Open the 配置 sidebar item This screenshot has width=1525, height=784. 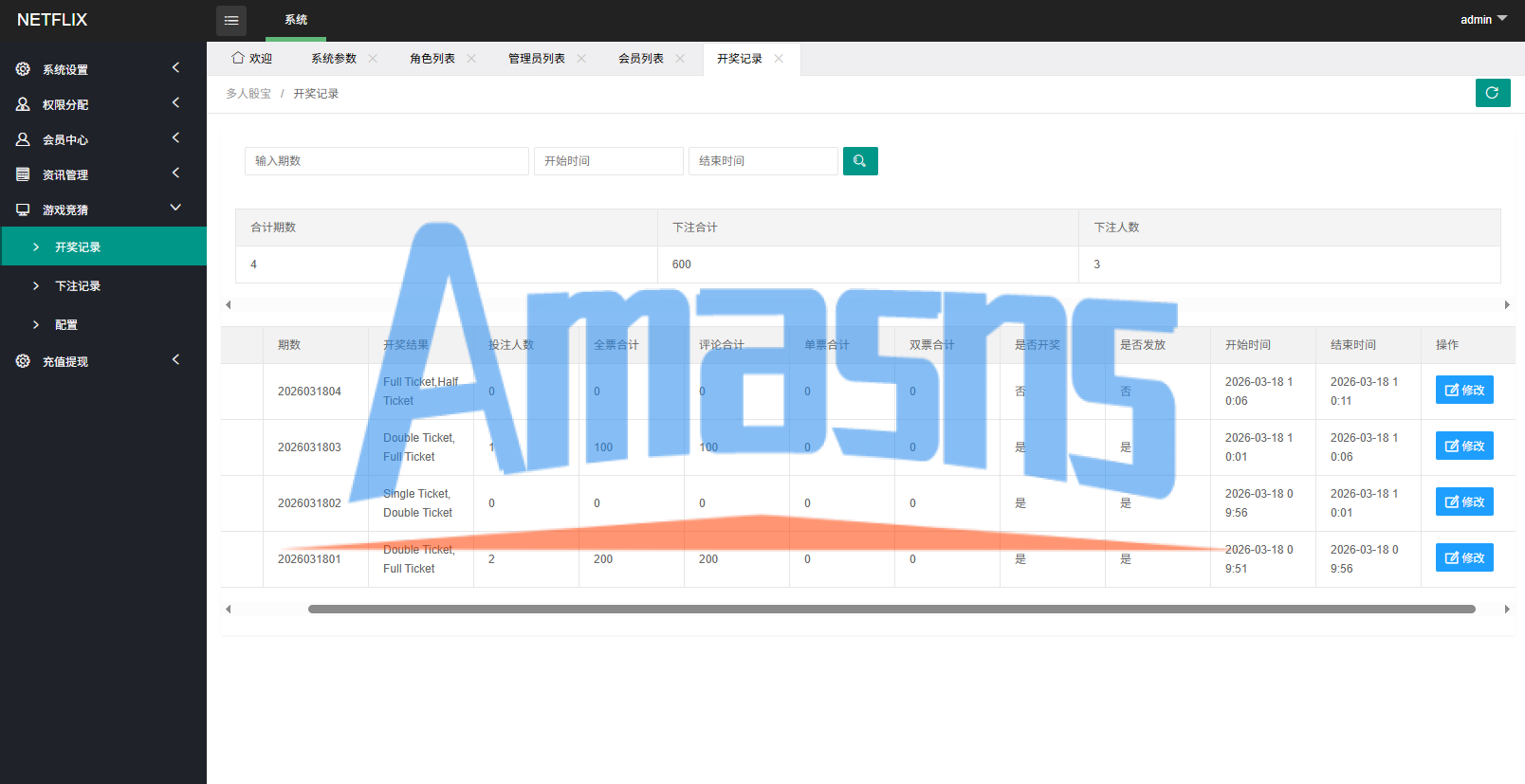tap(103, 324)
